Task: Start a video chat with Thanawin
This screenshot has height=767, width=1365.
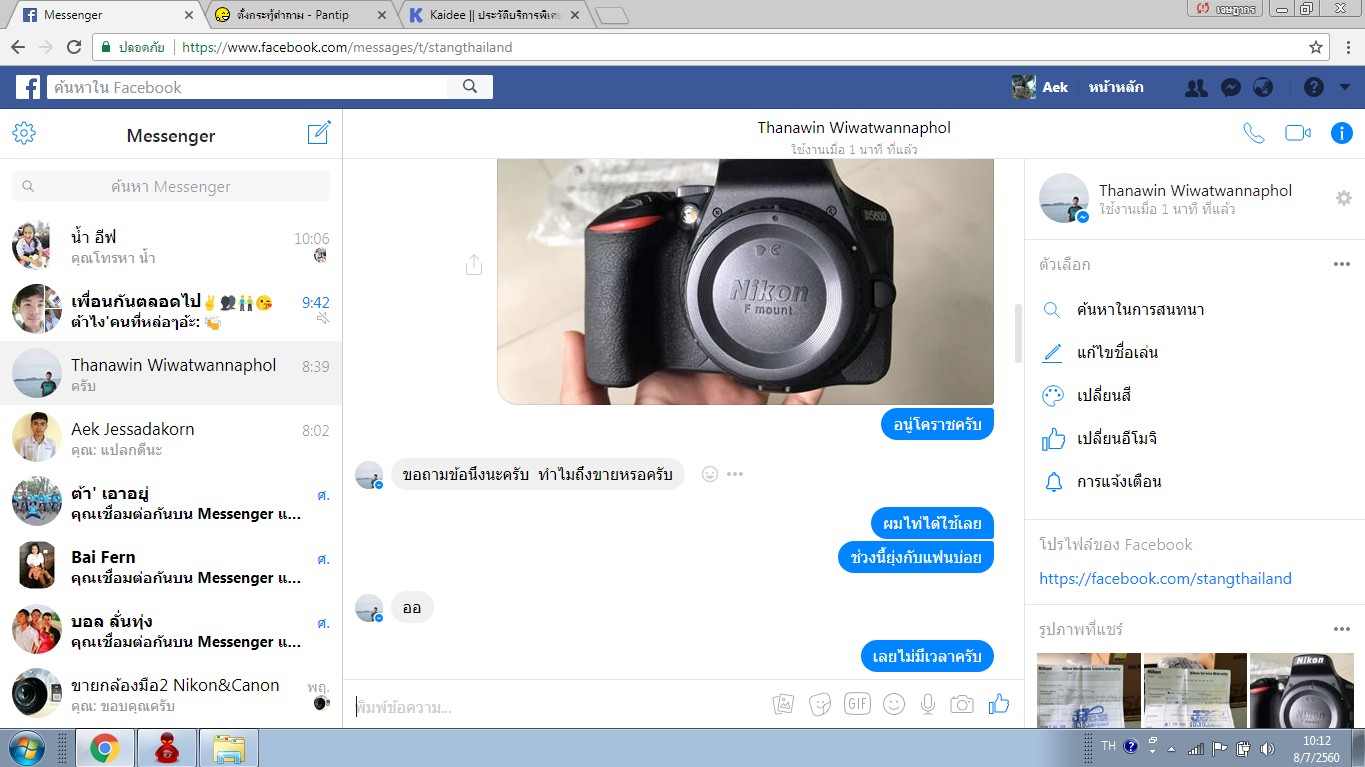Action: click(x=1298, y=133)
